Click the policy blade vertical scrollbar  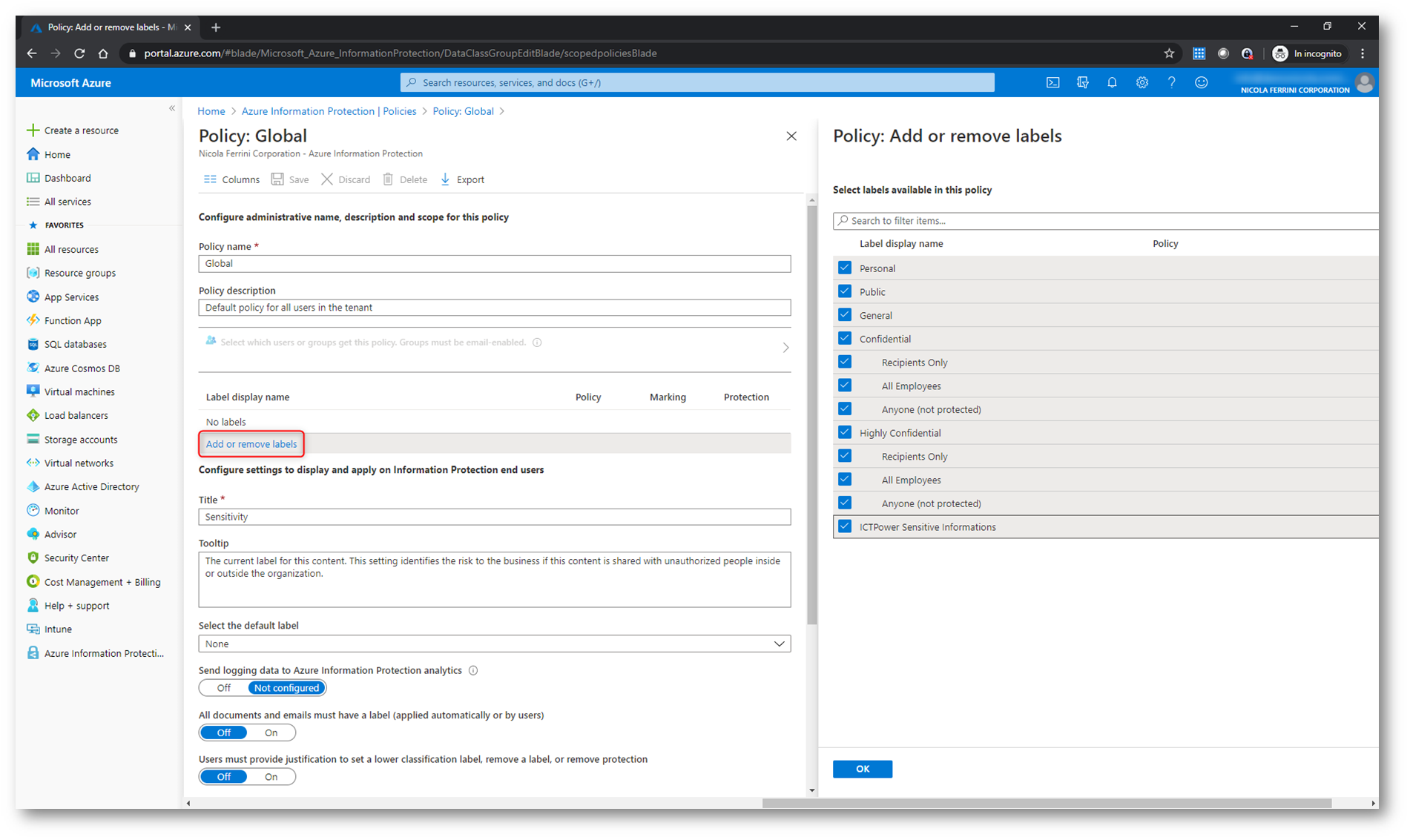812,415
